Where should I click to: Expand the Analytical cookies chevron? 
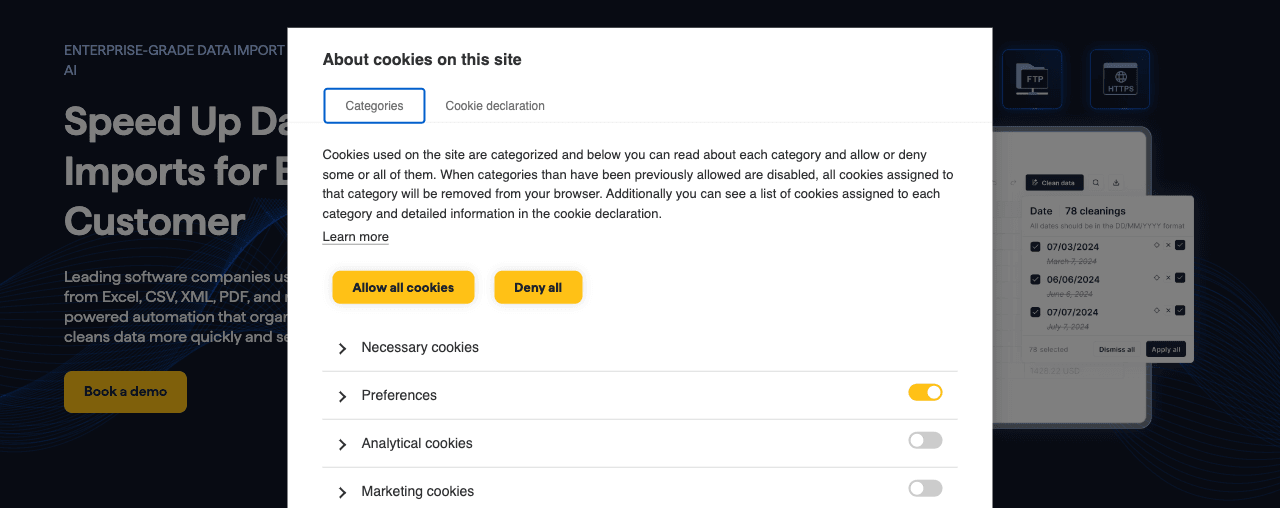pos(342,444)
